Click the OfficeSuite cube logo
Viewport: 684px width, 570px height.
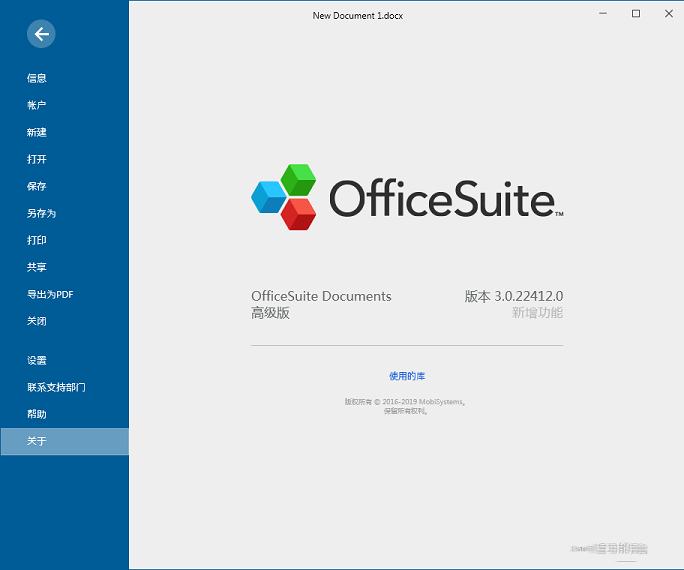pos(284,197)
